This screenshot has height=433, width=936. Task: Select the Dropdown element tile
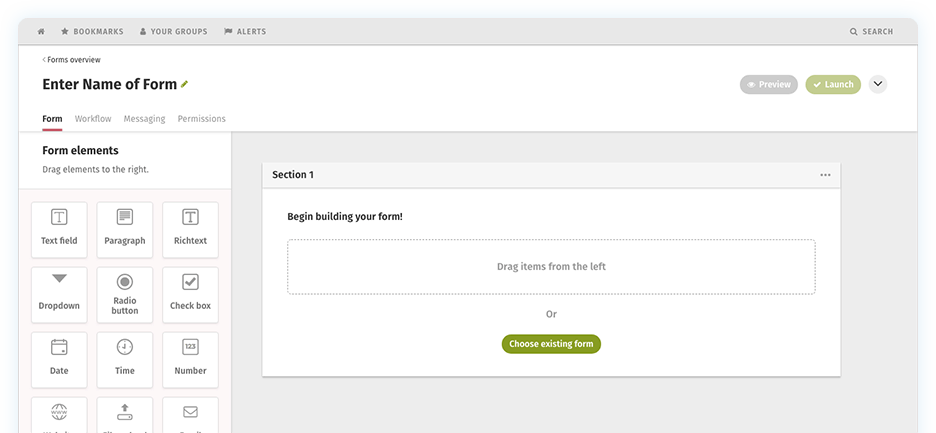(x=59, y=295)
